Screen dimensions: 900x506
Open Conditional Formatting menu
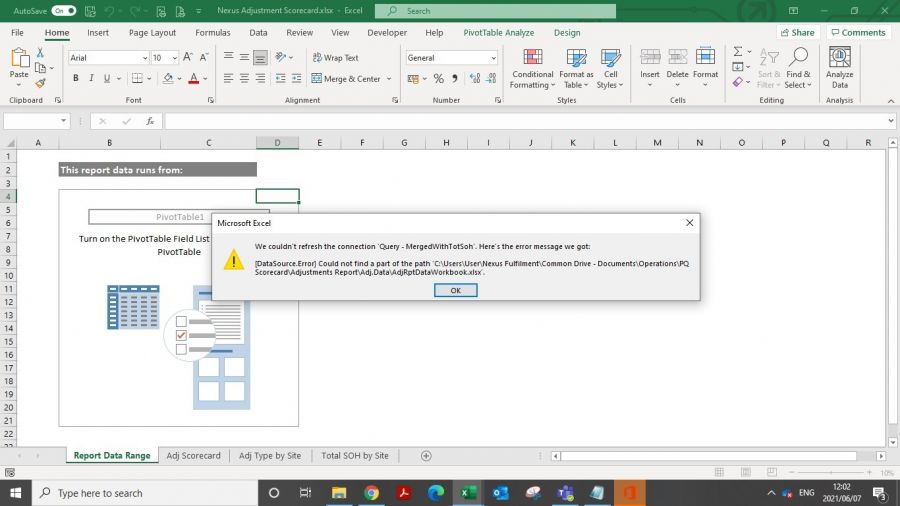point(533,68)
